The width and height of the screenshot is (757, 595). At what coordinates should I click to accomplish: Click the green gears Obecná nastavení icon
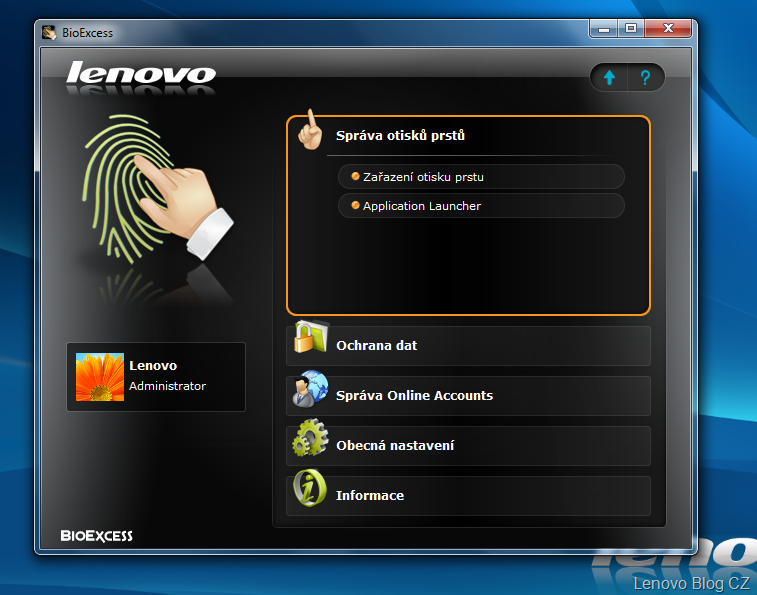pos(310,440)
